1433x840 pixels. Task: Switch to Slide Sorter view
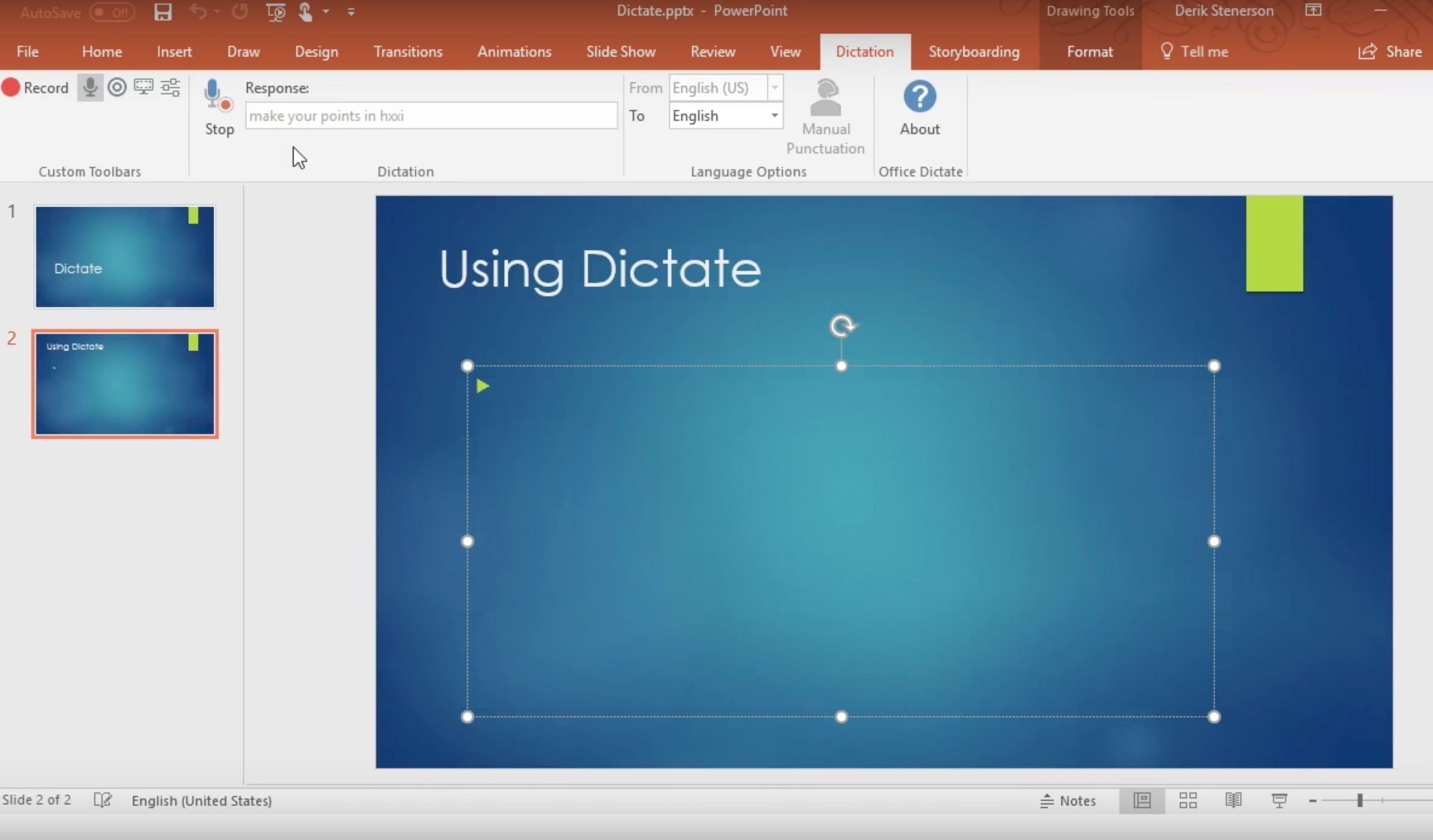tap(1187, 800)
